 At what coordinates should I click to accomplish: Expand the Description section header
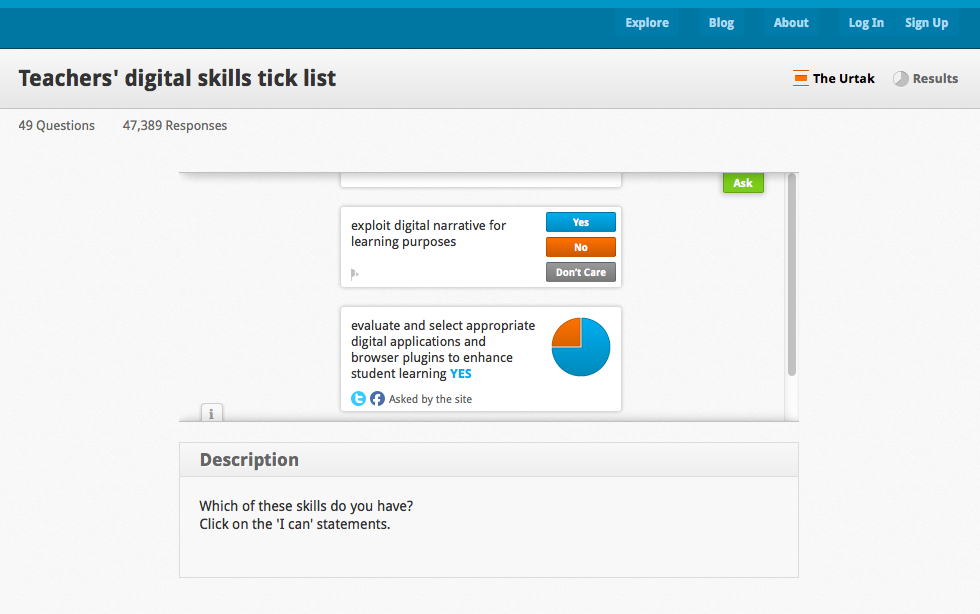(249, 459)
